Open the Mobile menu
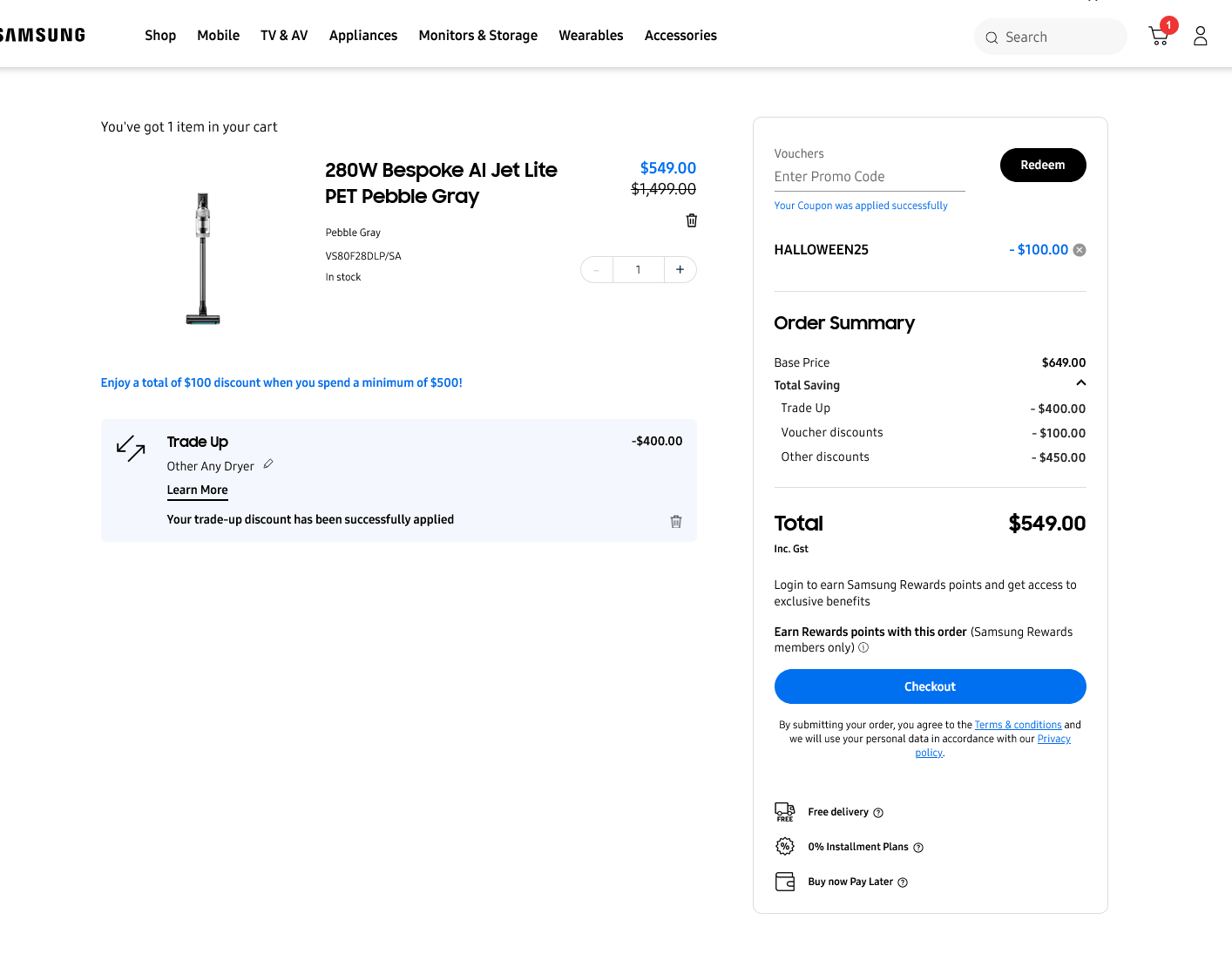 coord(218,36)
